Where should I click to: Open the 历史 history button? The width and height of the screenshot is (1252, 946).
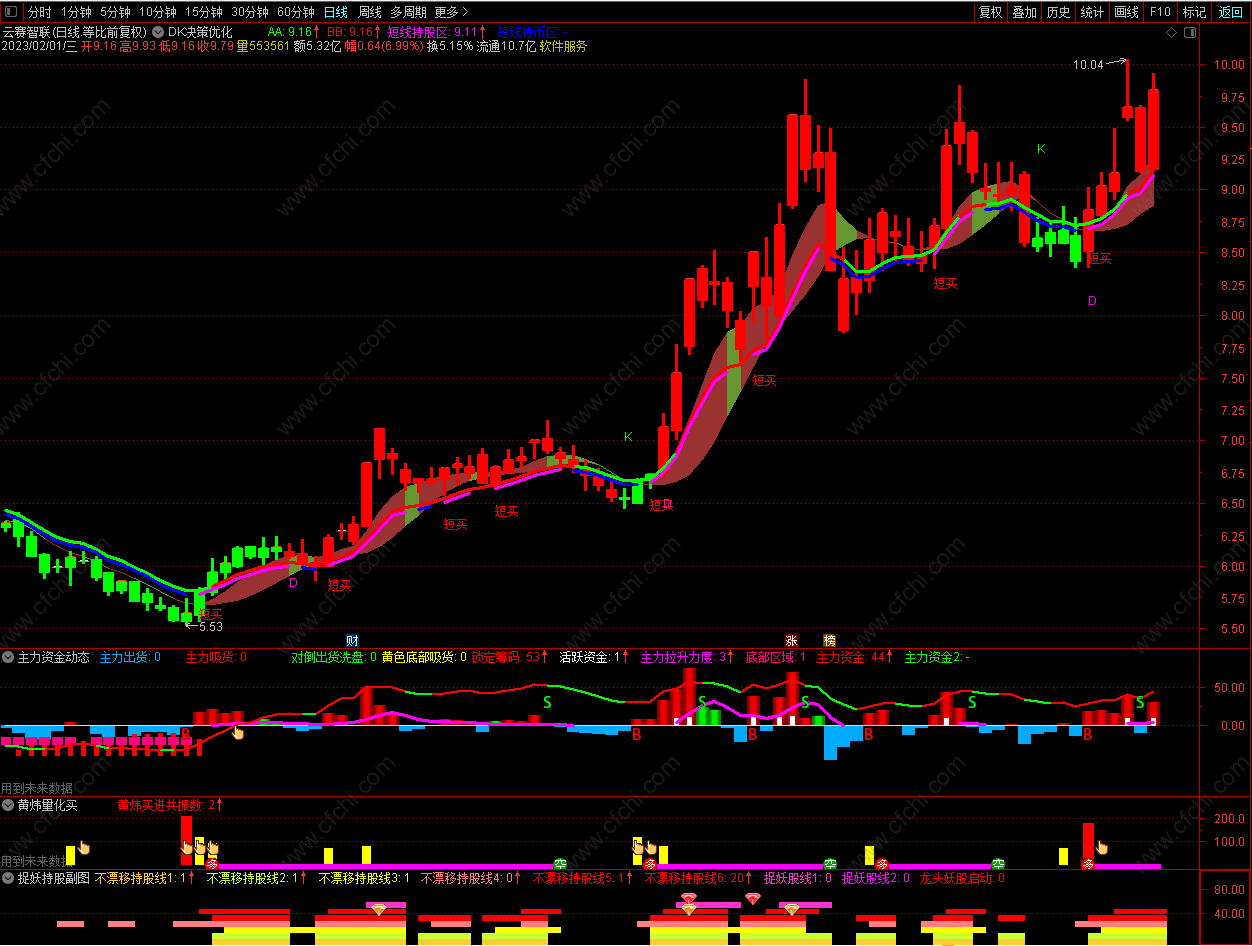tap(1058, 12)
